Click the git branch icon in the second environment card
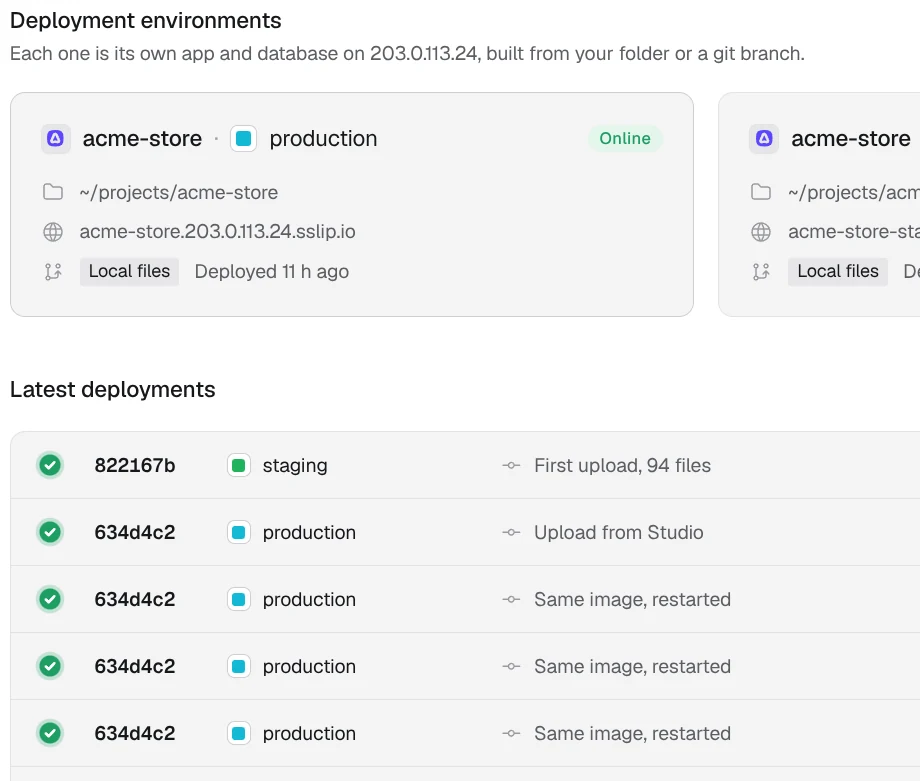Viewport: 920px width, 781px height. [x=761, y=272]
